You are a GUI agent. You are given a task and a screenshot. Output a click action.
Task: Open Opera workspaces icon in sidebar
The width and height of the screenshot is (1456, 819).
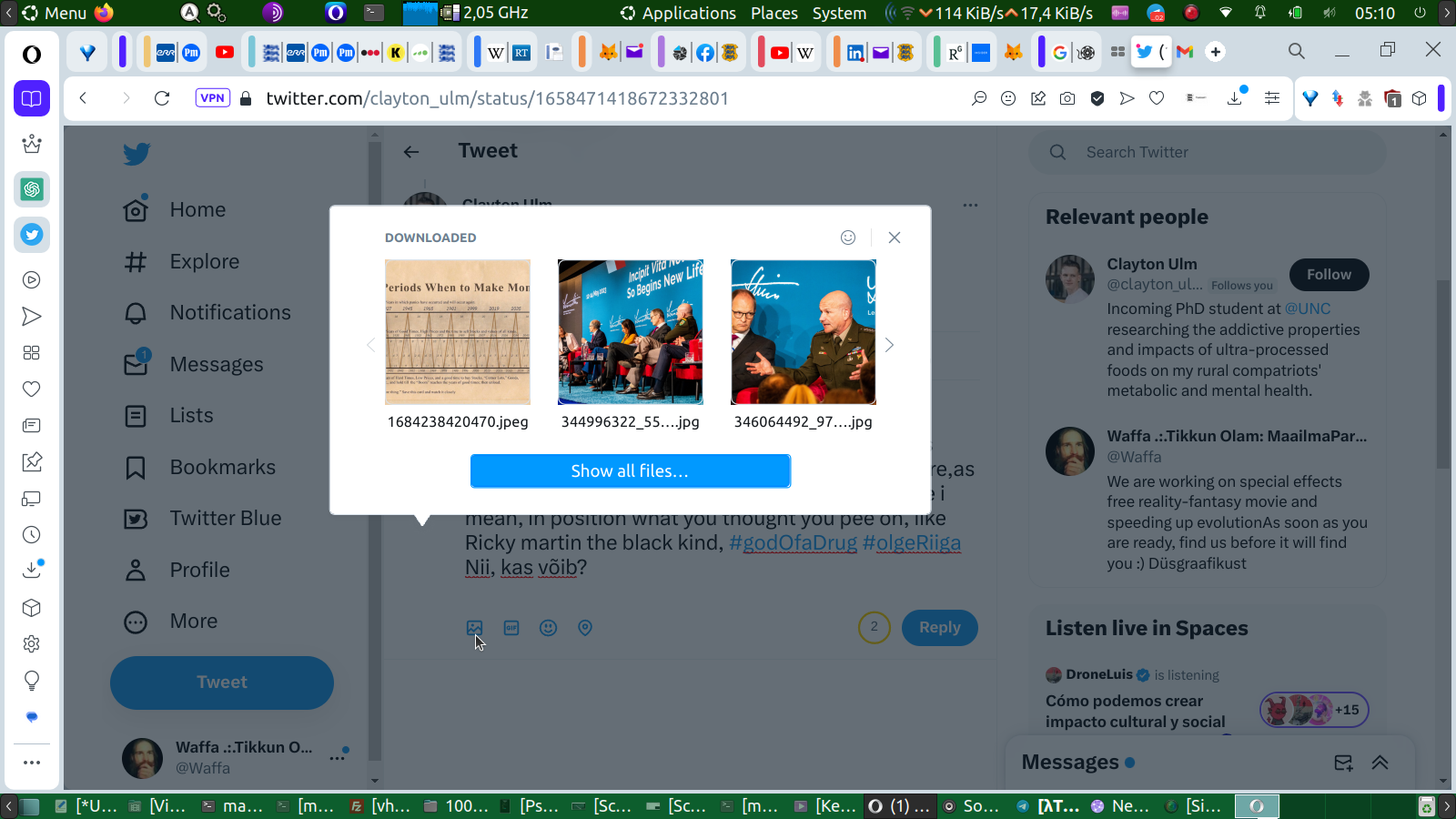pos(32,98)
